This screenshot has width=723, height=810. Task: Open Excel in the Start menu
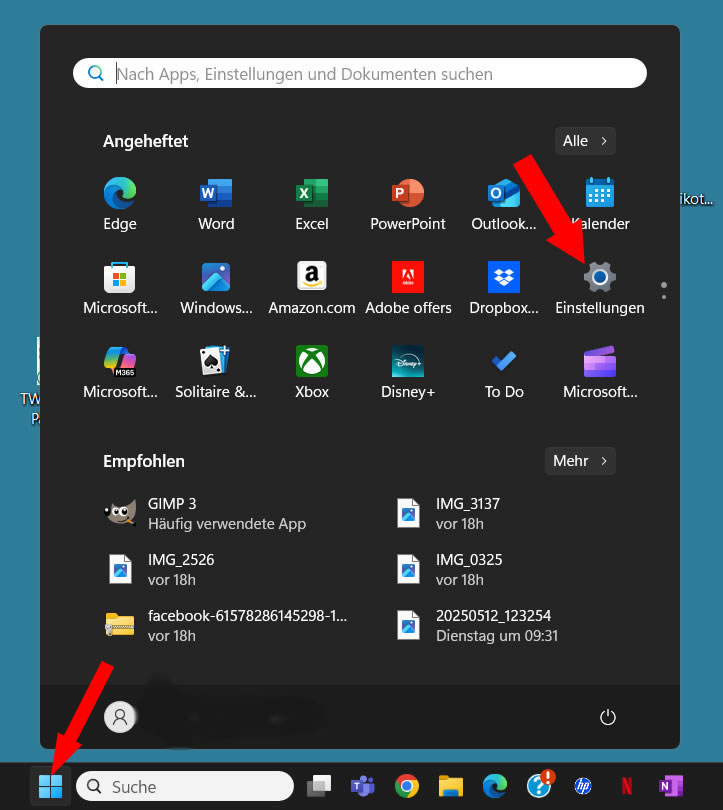point(312,204)
